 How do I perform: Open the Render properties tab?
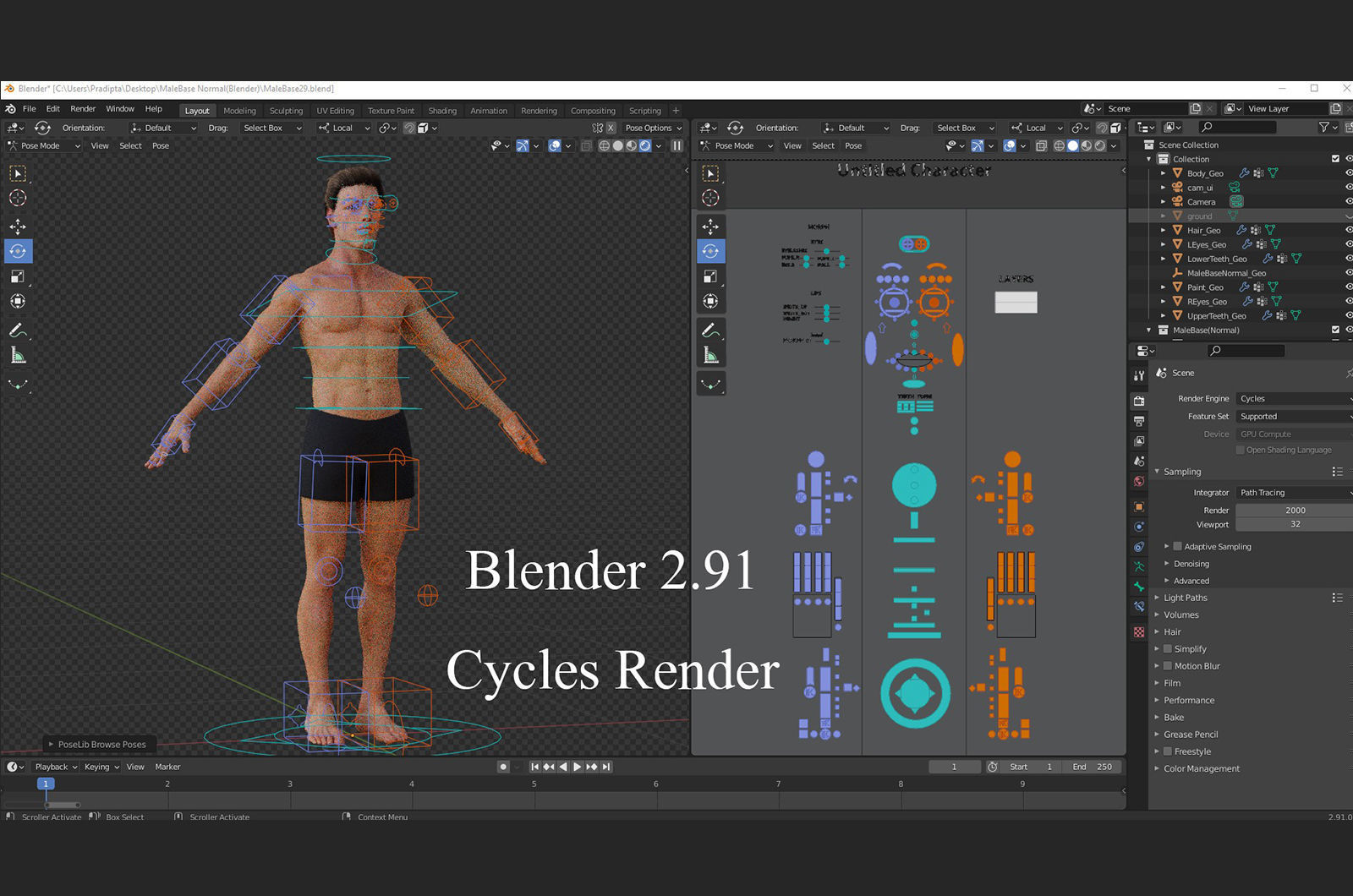pyautogui.click(x=1139, y=401)
